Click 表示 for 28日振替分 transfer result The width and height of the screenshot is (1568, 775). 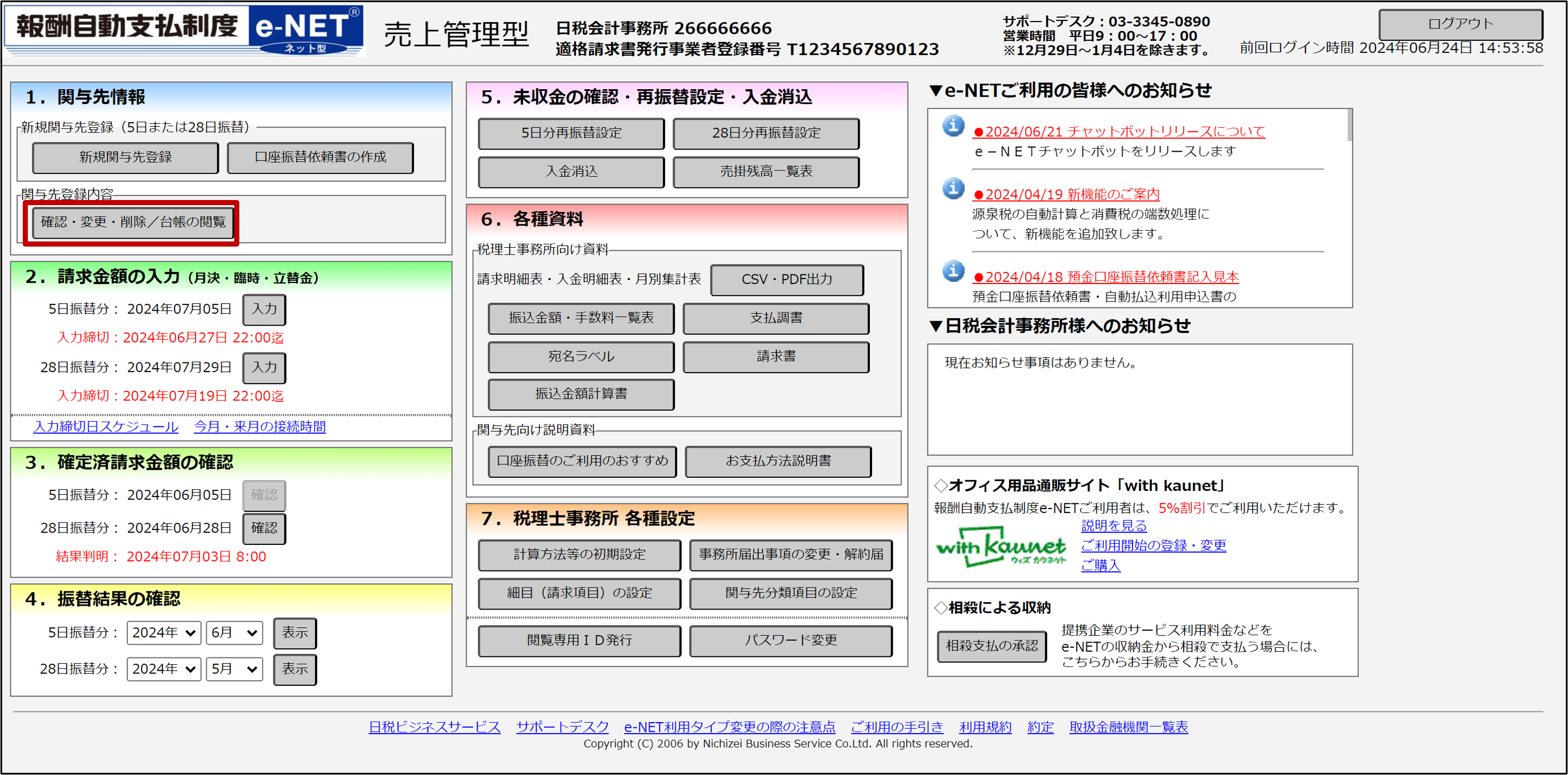tap(294, 669)
